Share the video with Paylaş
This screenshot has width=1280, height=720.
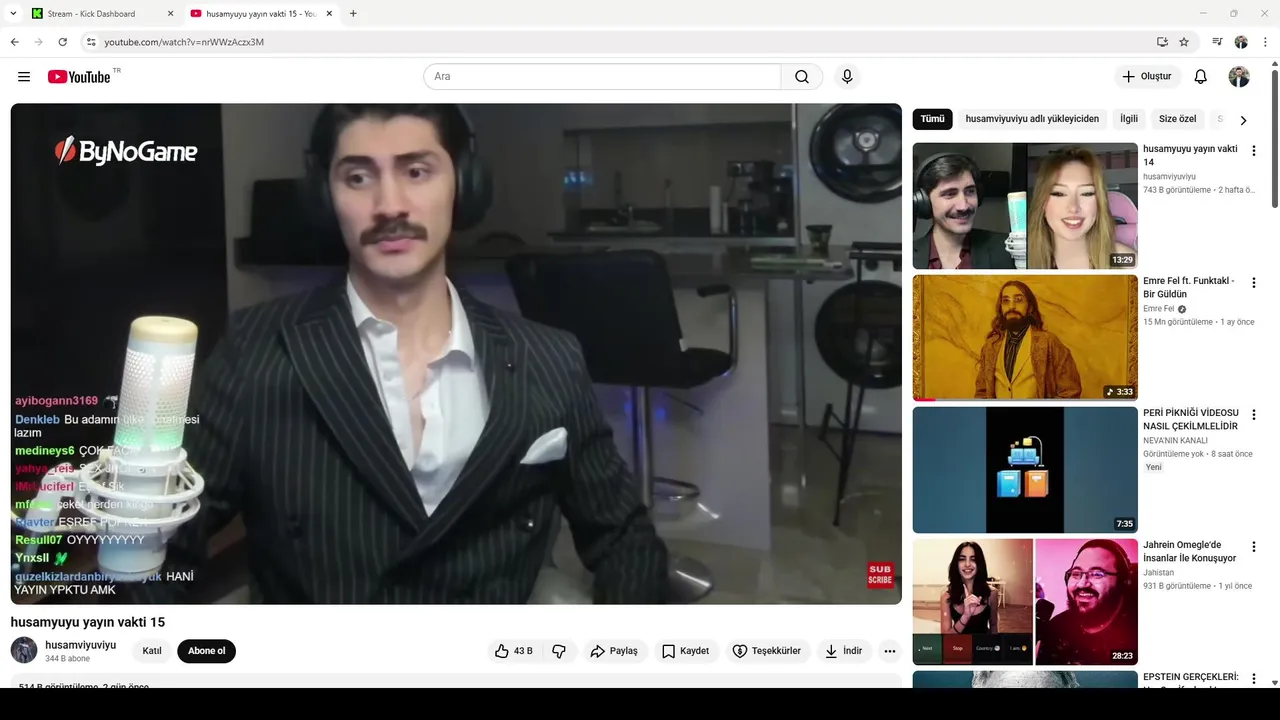[614, 651]
